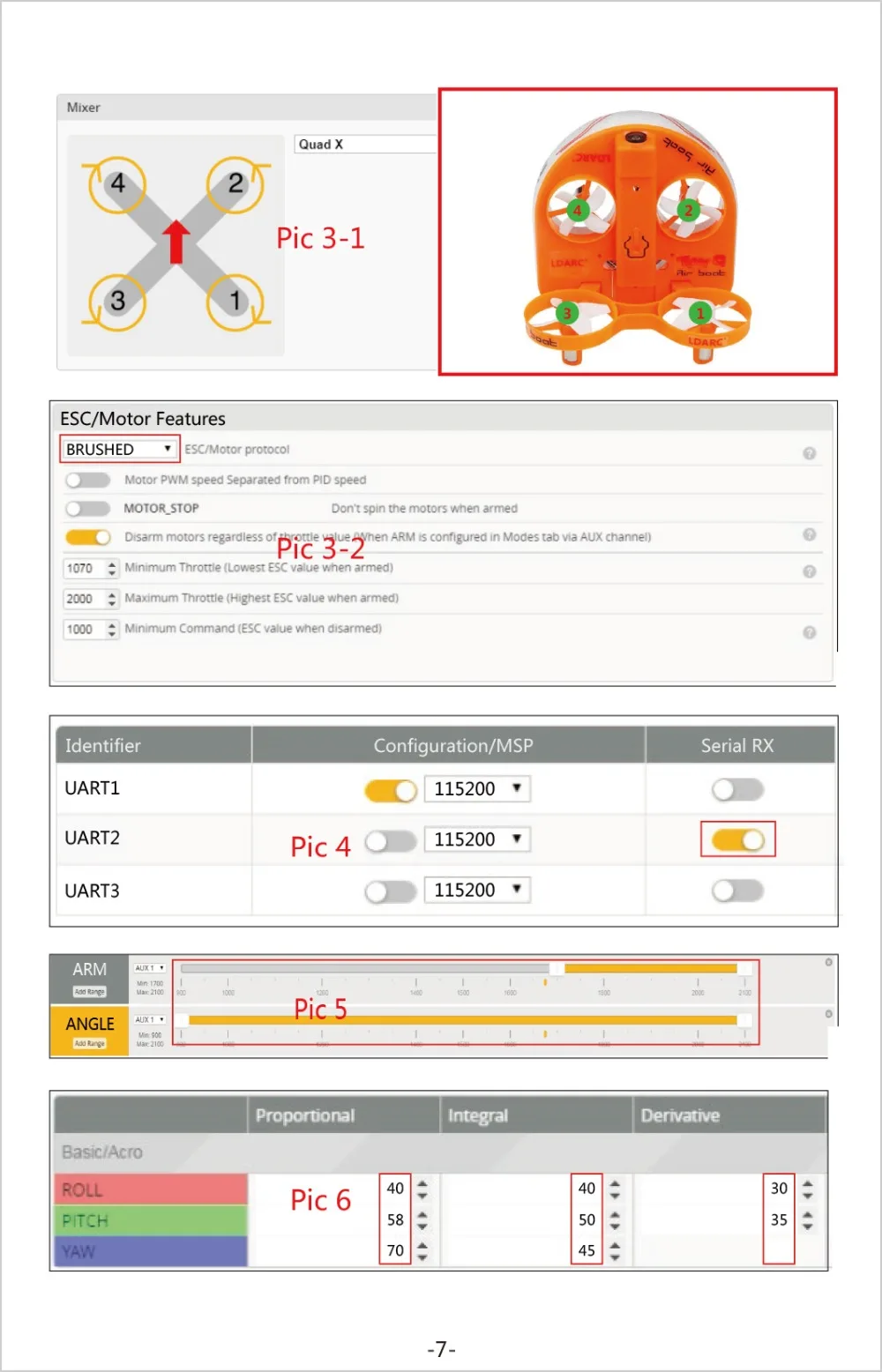Click YAW Integral value 45
Screen dimensions: 882x1372
[x=587, y=1250]
